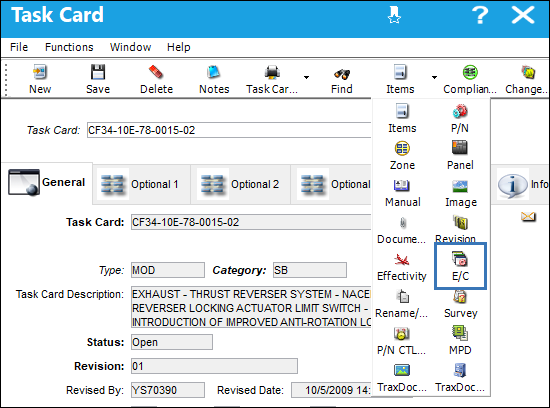Open the MPD option
This screenshot has width=550, height=408.
(460, 341)
